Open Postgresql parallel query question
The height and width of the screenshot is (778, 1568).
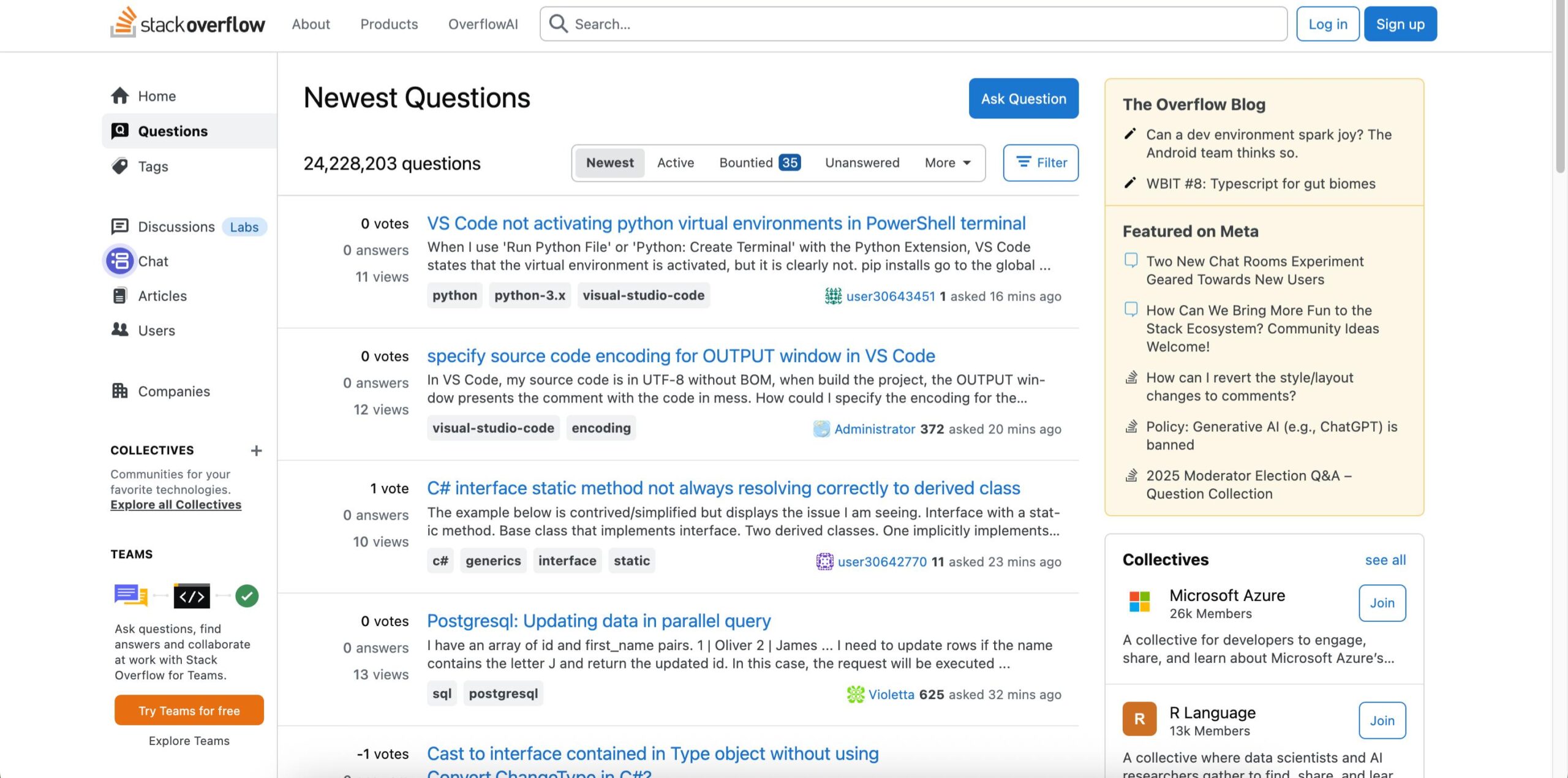coord(598,621)
